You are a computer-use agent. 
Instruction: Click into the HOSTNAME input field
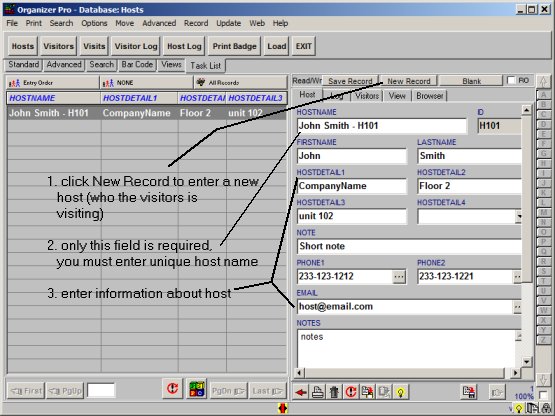click(382, 126)
